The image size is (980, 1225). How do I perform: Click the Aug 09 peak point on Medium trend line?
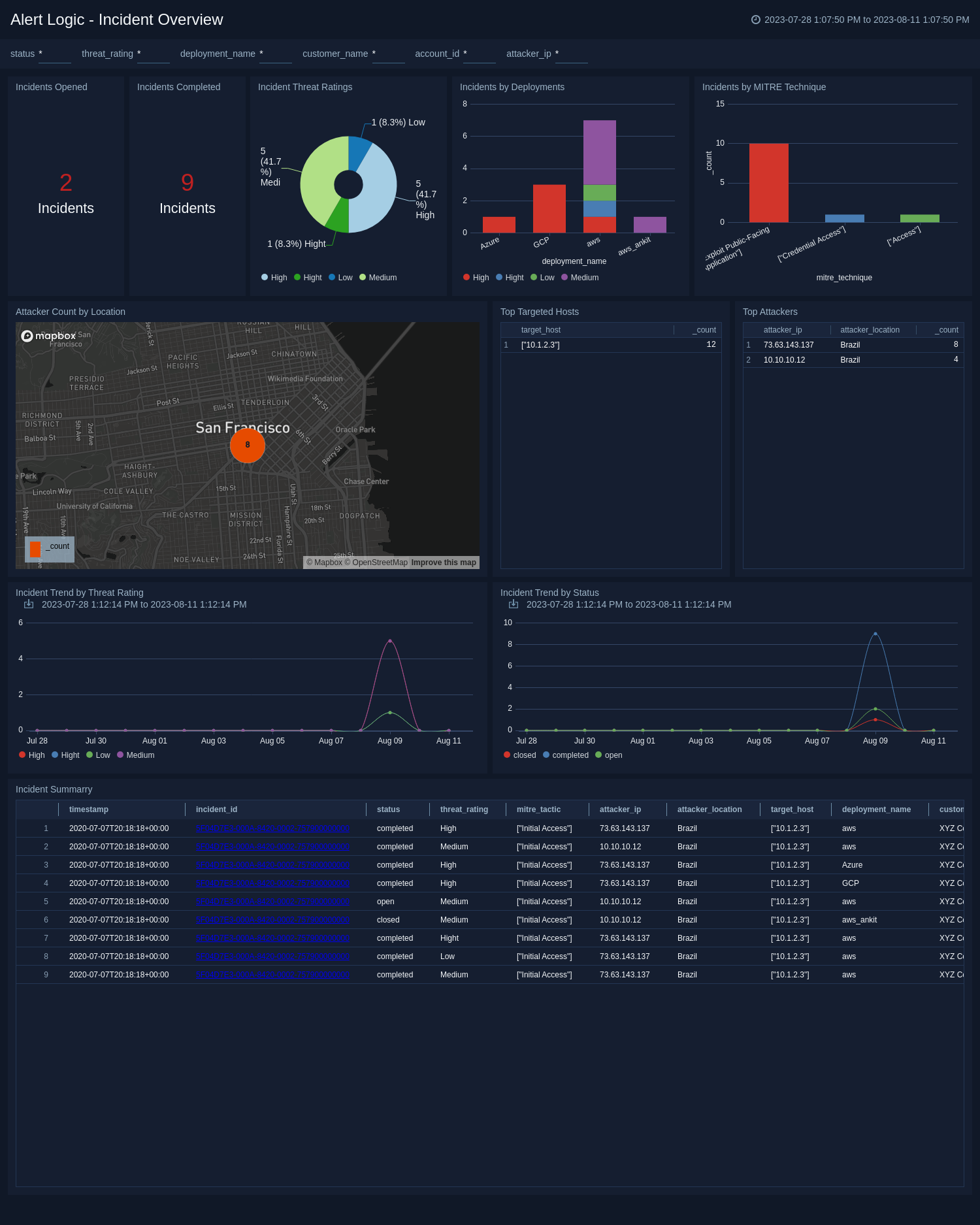tap(390, 641)
